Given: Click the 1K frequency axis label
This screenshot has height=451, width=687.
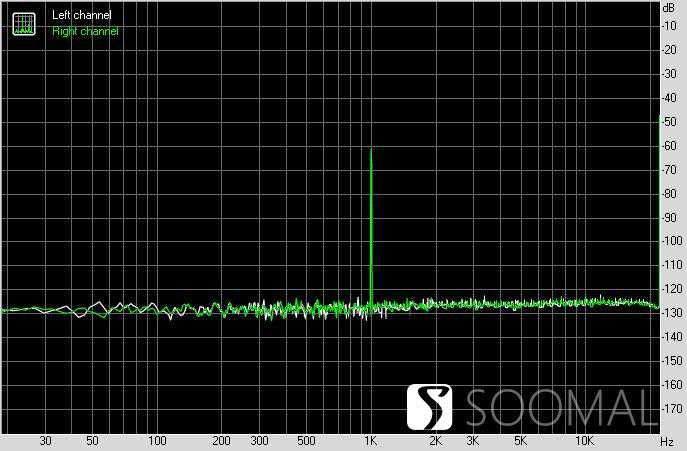Looking at the screenshot, I should 371,441.
